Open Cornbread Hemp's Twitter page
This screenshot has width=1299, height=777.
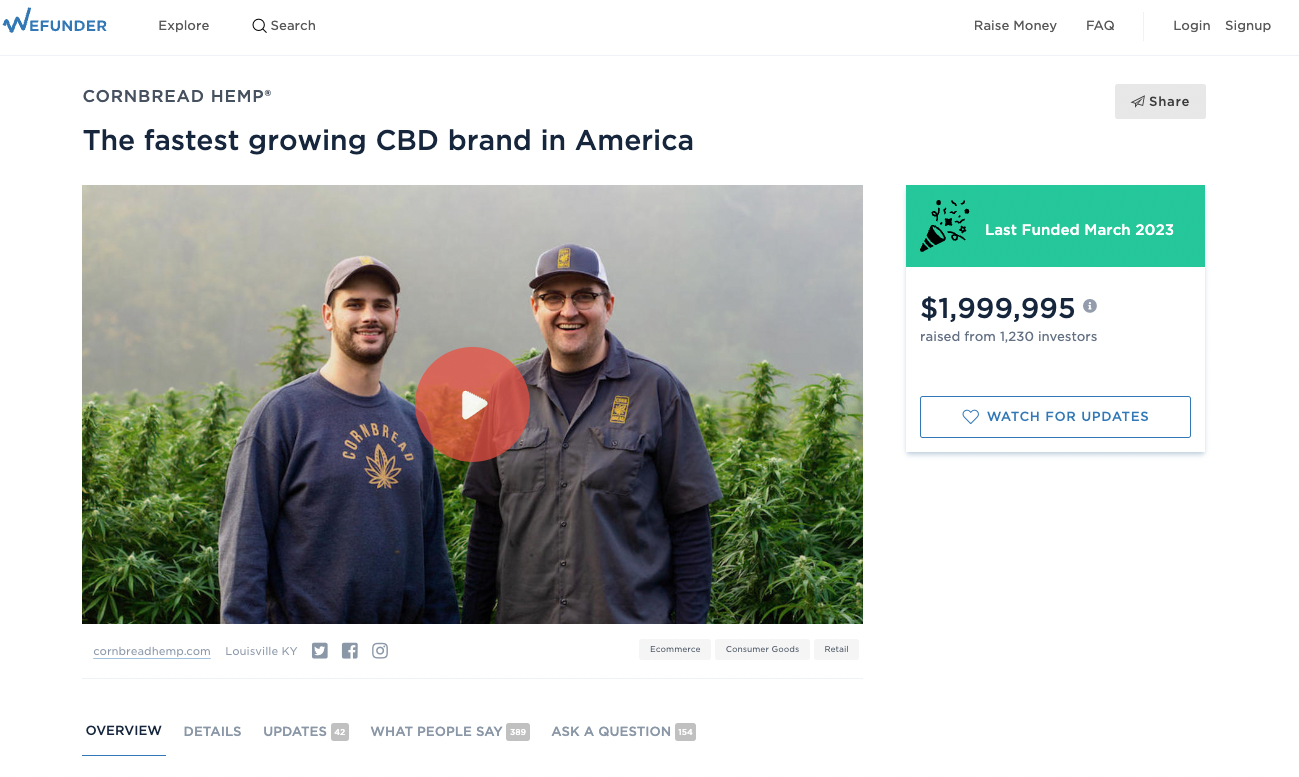[x=320, y=651]
